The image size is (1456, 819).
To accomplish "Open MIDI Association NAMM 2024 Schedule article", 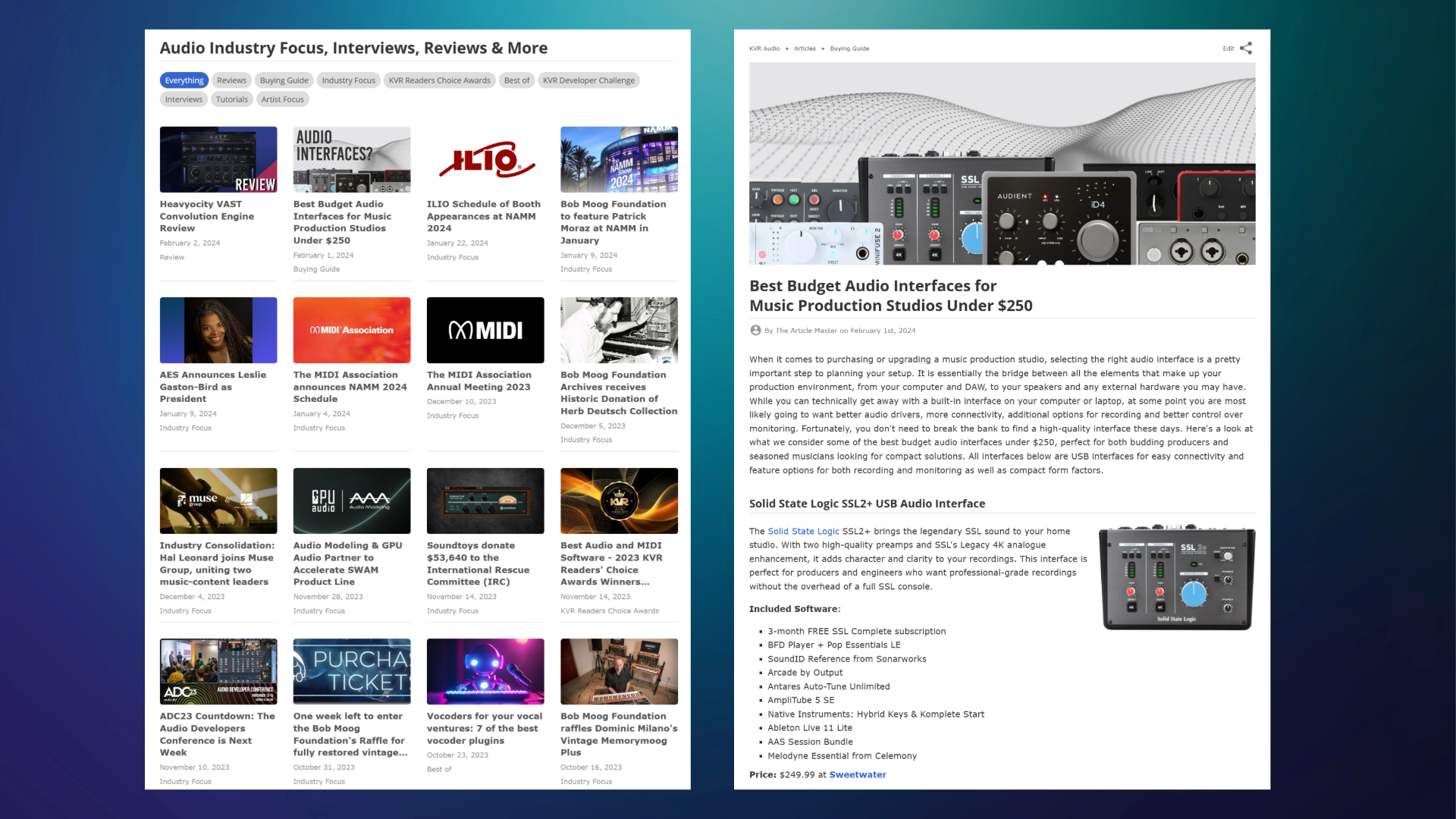I will click(350, 387).
